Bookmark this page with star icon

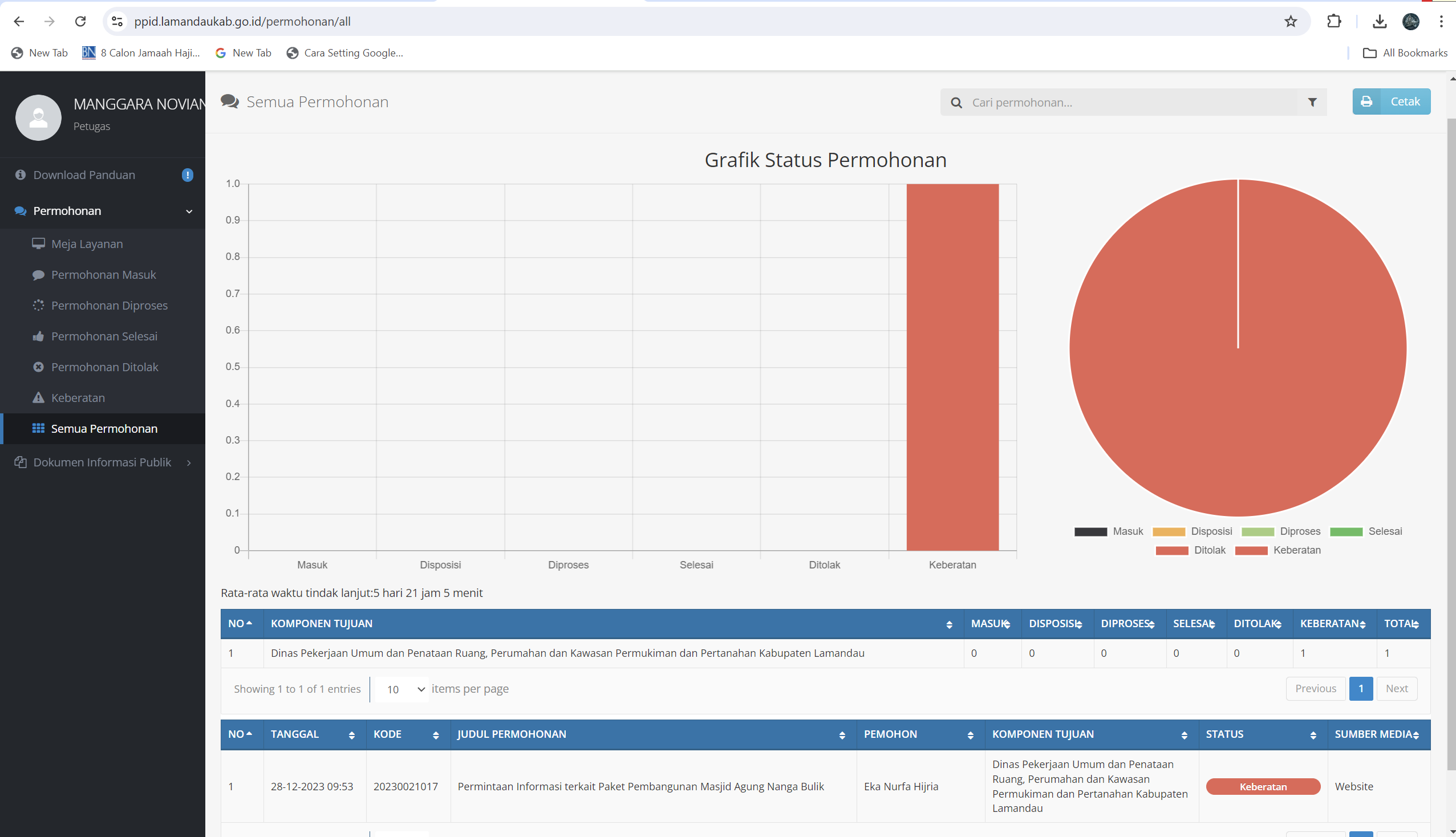point(1291,21)
